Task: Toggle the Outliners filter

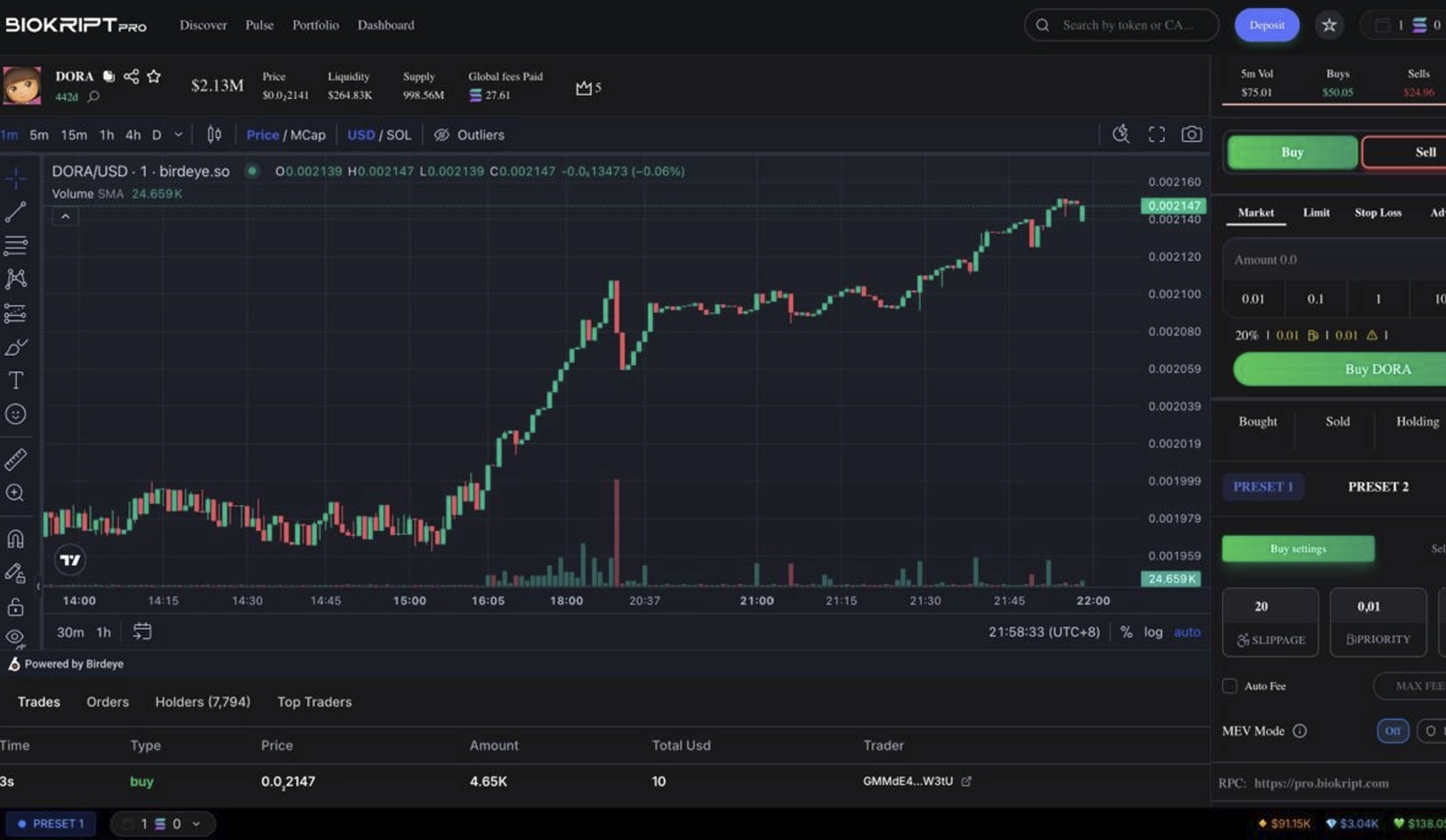Action: point(469,135)
